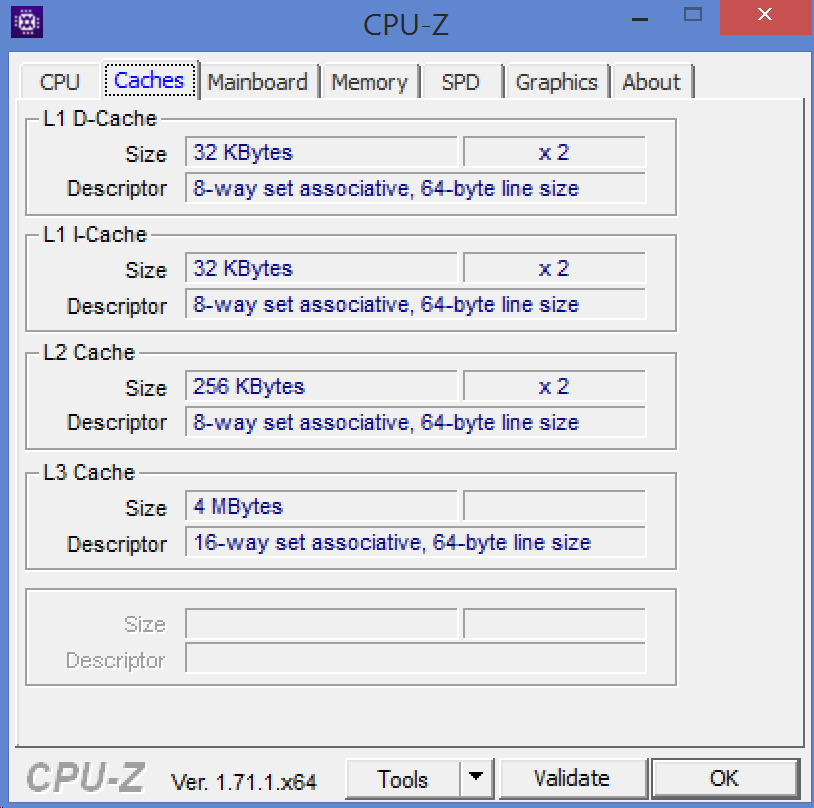Open the CPU tab
The width and height of the screenshot is (814, 808).
[60, 82]
